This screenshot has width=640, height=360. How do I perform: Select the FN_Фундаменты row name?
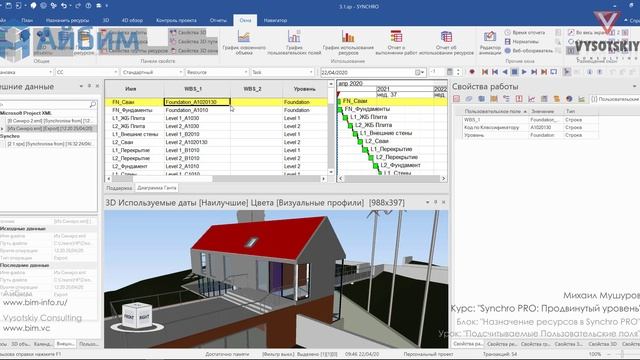pyautogui.click(x=132, y=110)
